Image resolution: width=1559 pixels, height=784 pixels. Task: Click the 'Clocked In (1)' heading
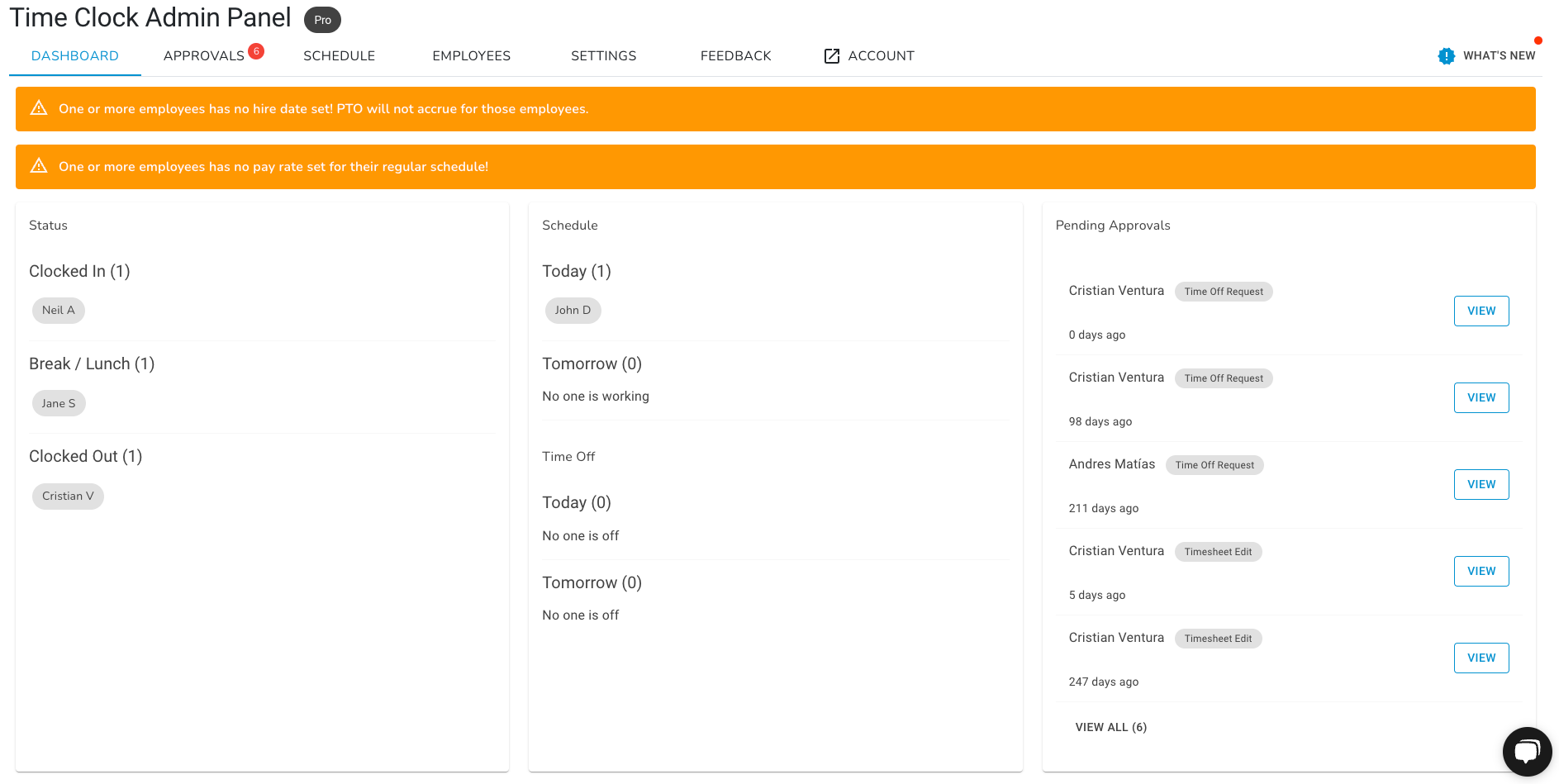pyautogui.click(x=79, y=271)
